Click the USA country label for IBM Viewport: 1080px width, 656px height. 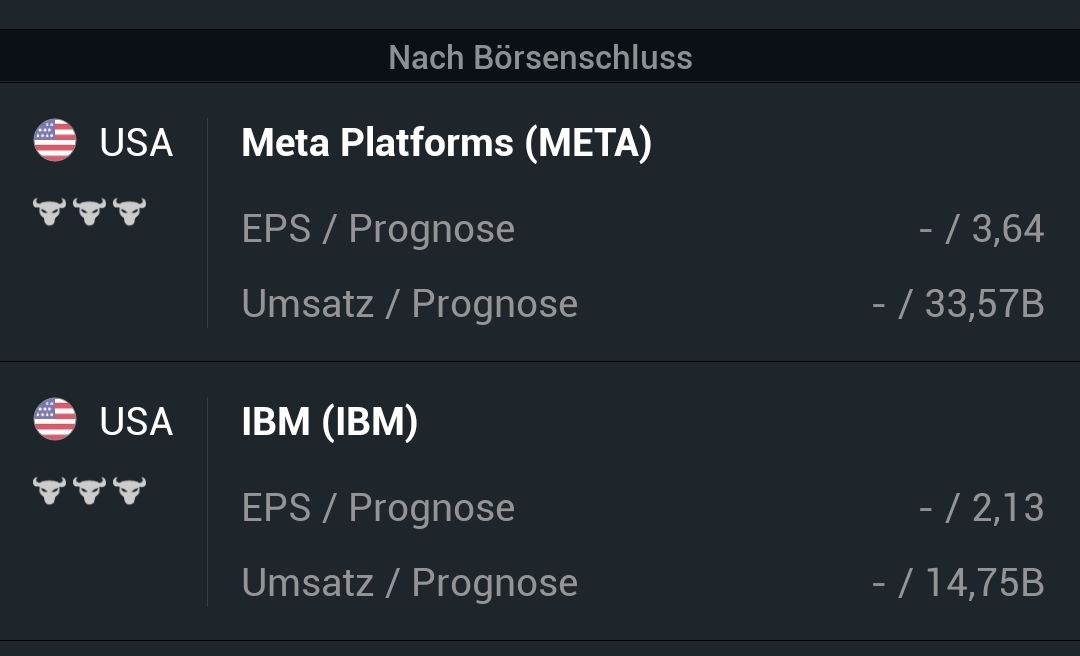pos(136,422)
